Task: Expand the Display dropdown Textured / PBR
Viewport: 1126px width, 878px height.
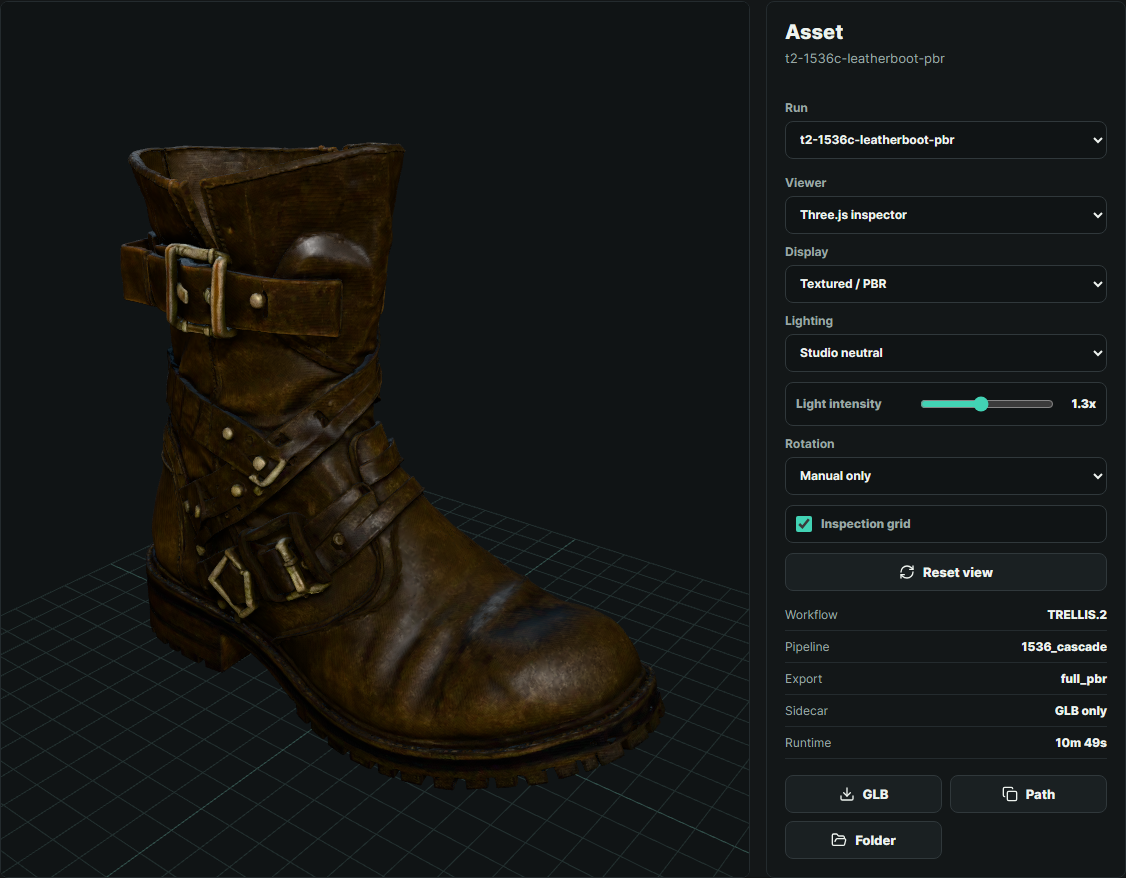Action: [x=945, y=284]
